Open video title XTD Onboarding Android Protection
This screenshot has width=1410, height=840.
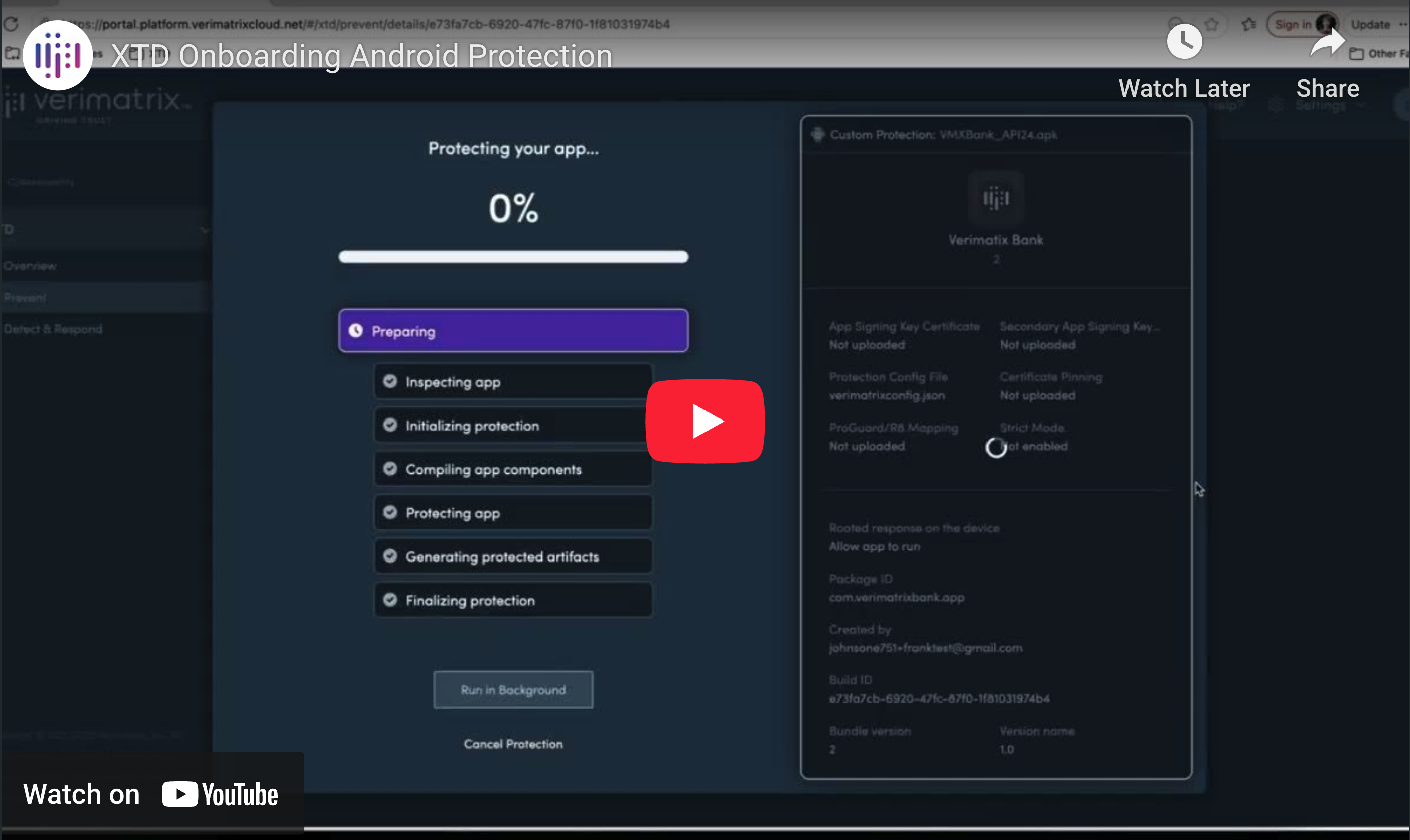pos(362,56)
